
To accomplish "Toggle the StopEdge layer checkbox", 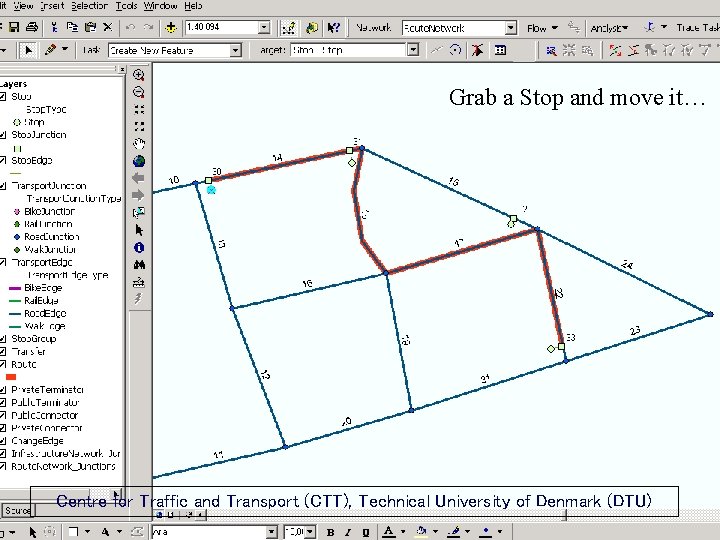I will click(3, 160).
